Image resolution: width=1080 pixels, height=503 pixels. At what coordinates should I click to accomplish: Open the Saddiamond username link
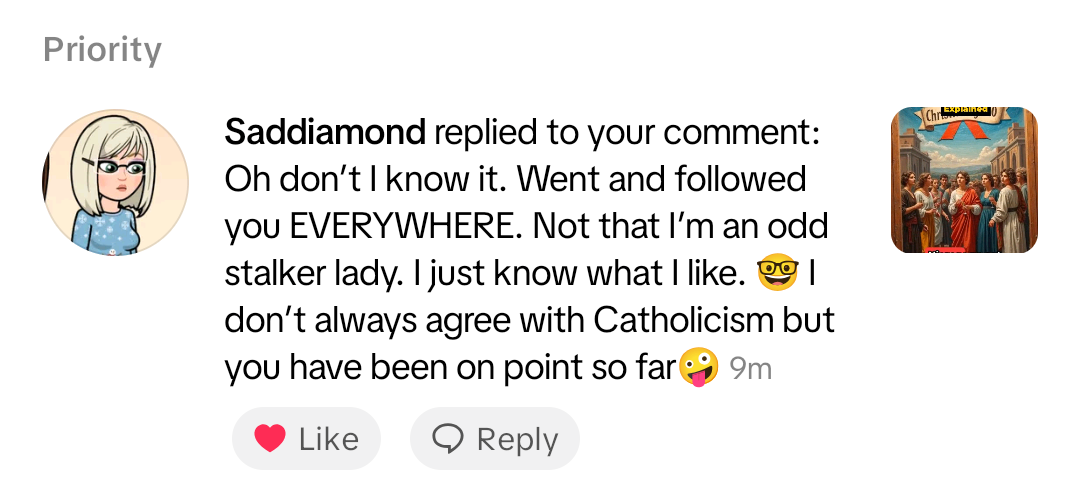(x=326, y=131)
